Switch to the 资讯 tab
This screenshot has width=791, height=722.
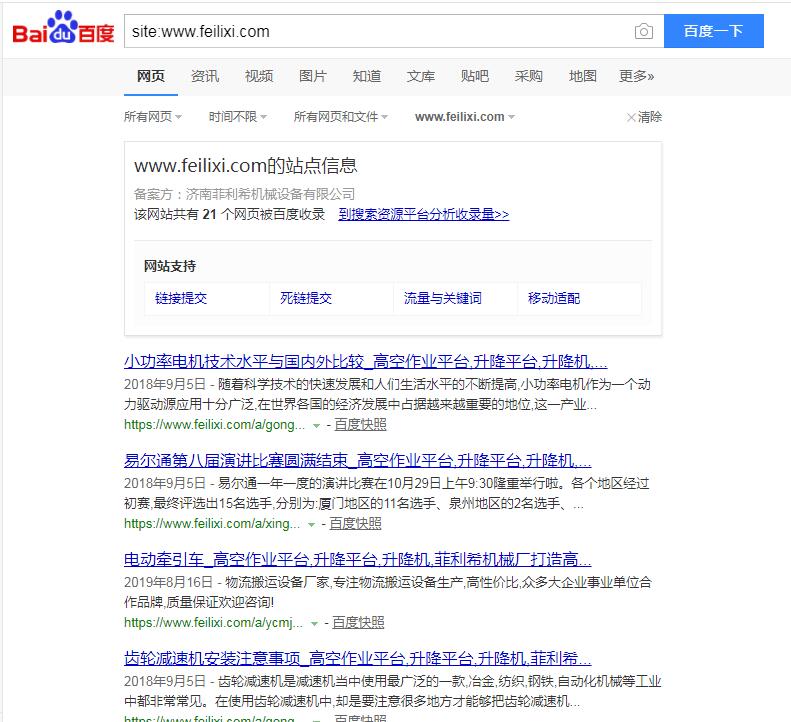pos(205,76)
